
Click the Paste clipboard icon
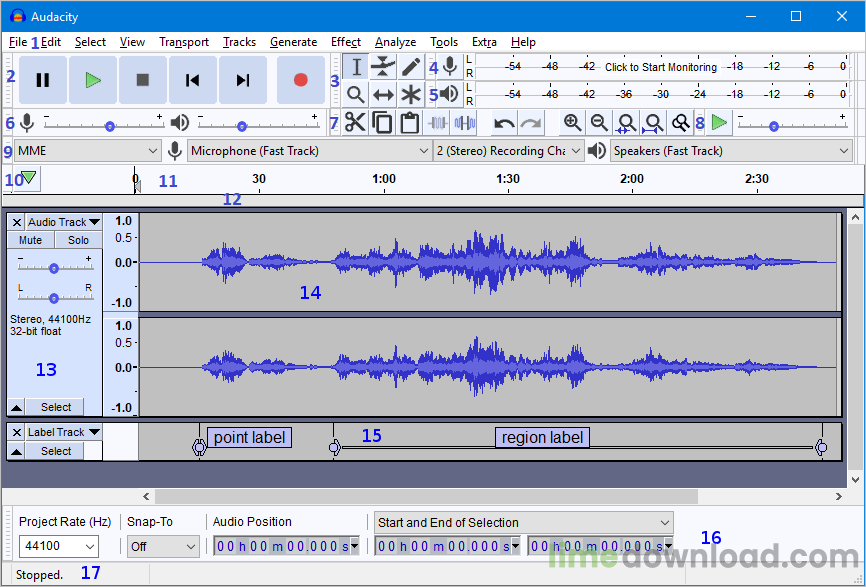409,123
